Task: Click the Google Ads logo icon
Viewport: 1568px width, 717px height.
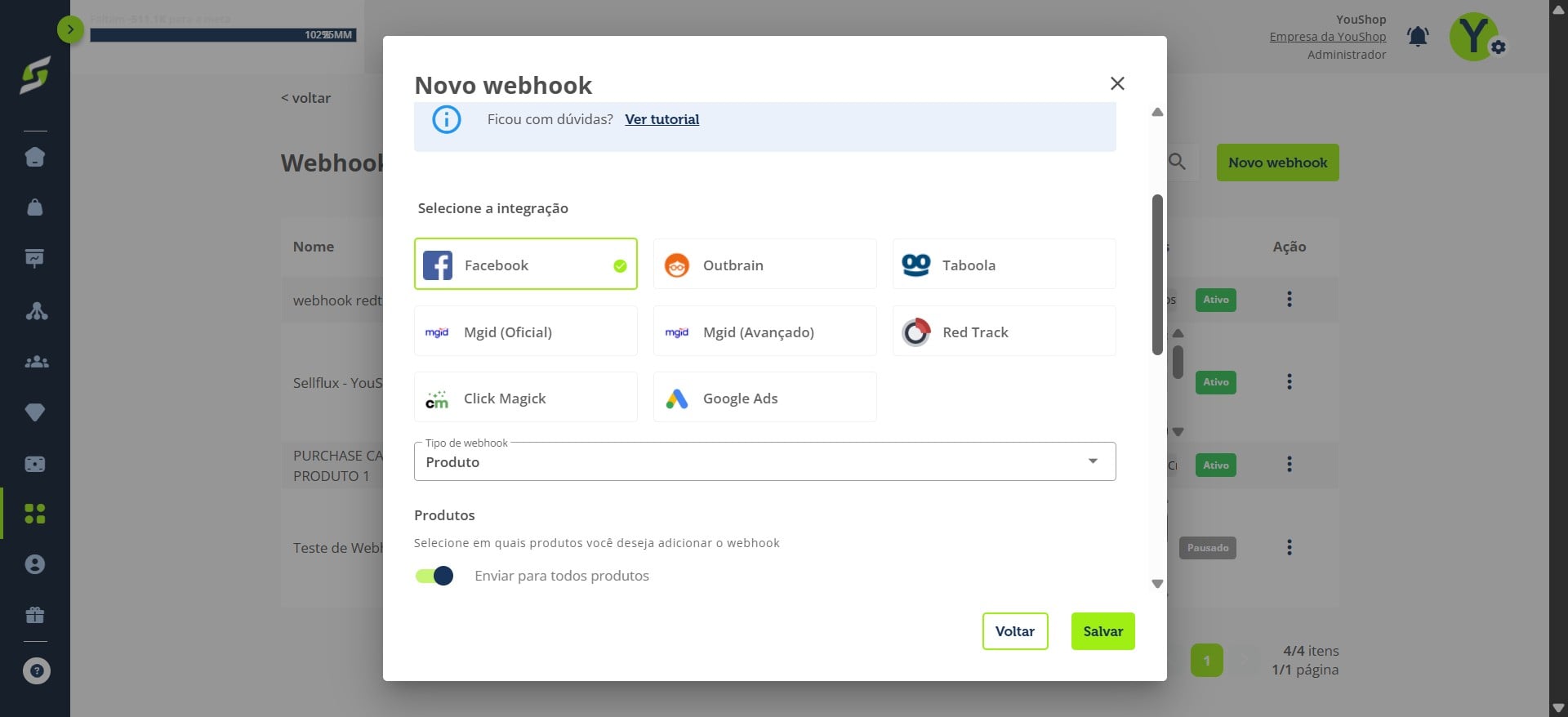Action: tap(677, 399)
